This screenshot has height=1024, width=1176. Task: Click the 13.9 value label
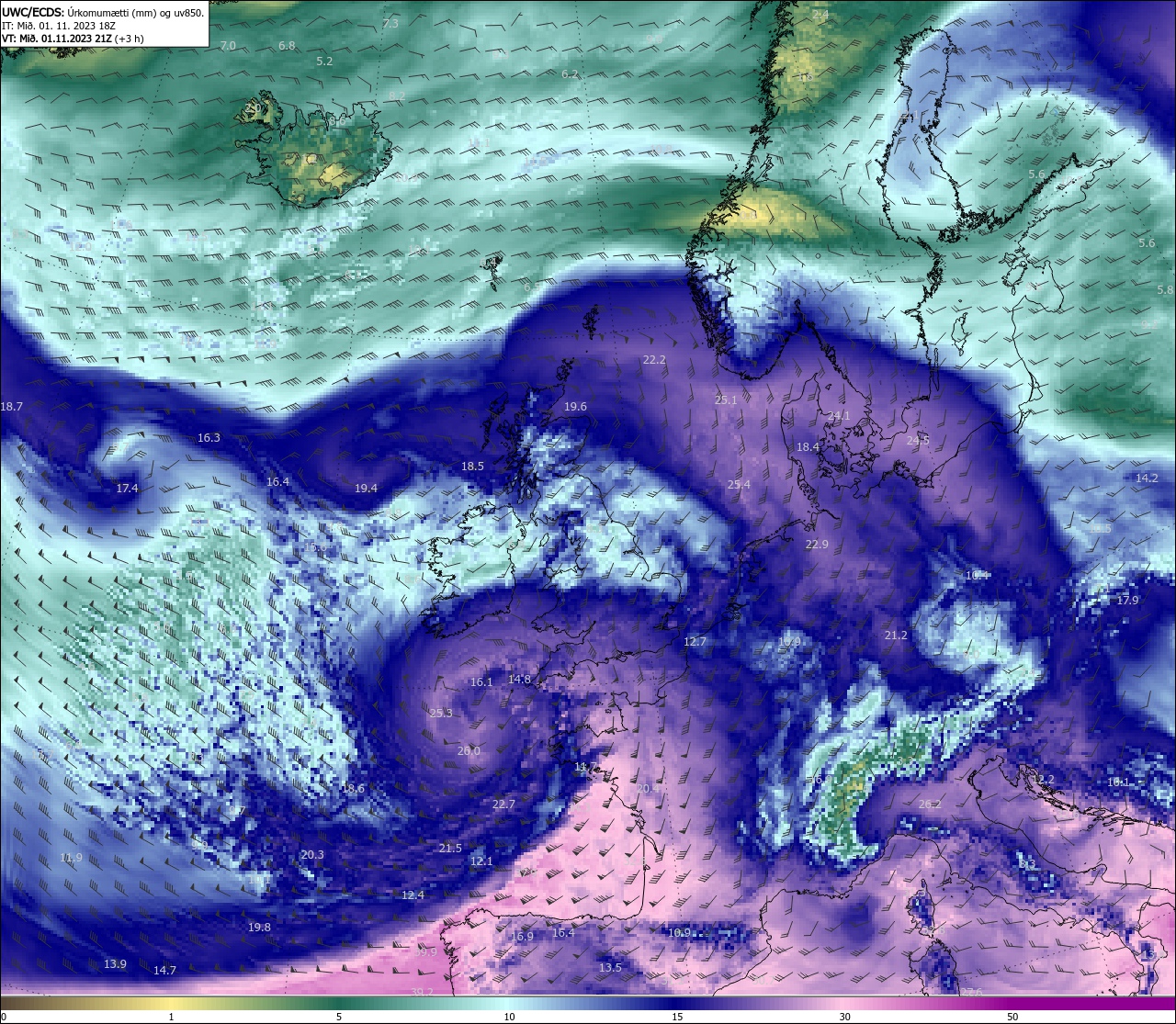(115, 964)
